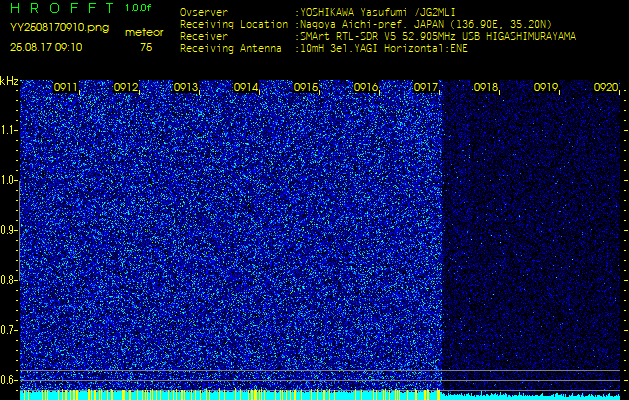Image resolution: width=629 pixels, height=400 pixels.
Task: Click the 0.7 frequency axis label
Action: (8, 330)
